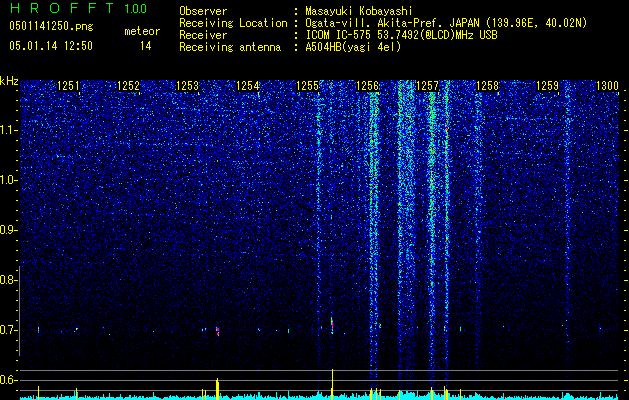Click the 1300 time axis marker
Viewport: 629px width, 400px height.
[x=607, y=86]
